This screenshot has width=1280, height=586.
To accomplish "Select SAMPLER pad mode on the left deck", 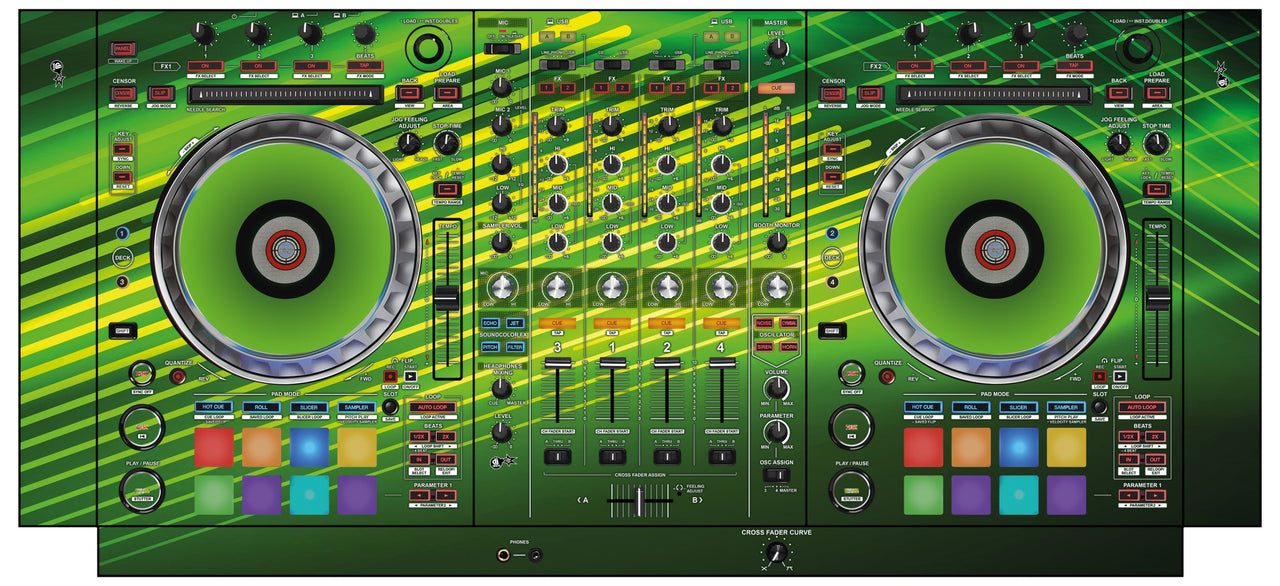I will pyautogui.click(x=357, y=408).
